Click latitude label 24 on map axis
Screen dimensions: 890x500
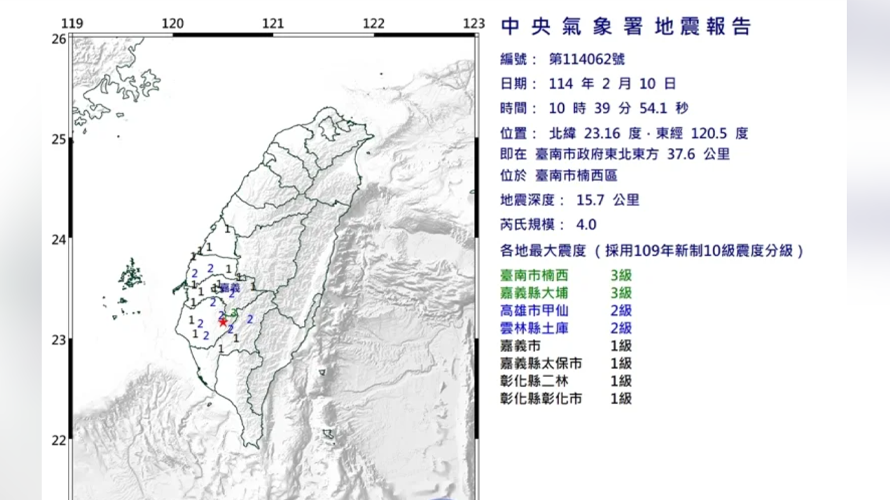[x=59, y=240]
